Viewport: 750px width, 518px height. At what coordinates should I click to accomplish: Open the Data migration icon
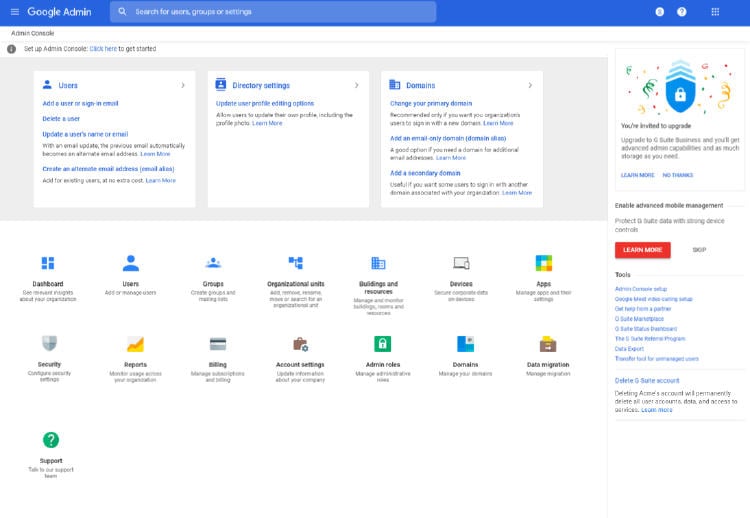547,344
